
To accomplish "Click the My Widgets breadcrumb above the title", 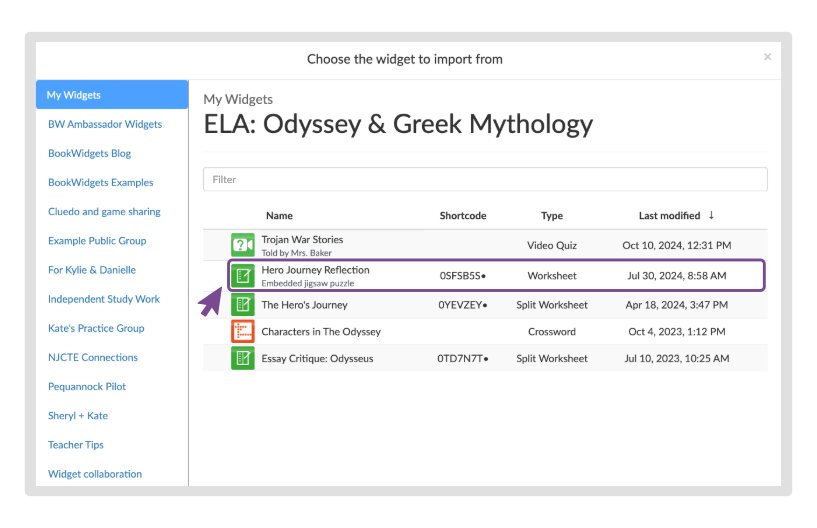I will coord(238,99).
